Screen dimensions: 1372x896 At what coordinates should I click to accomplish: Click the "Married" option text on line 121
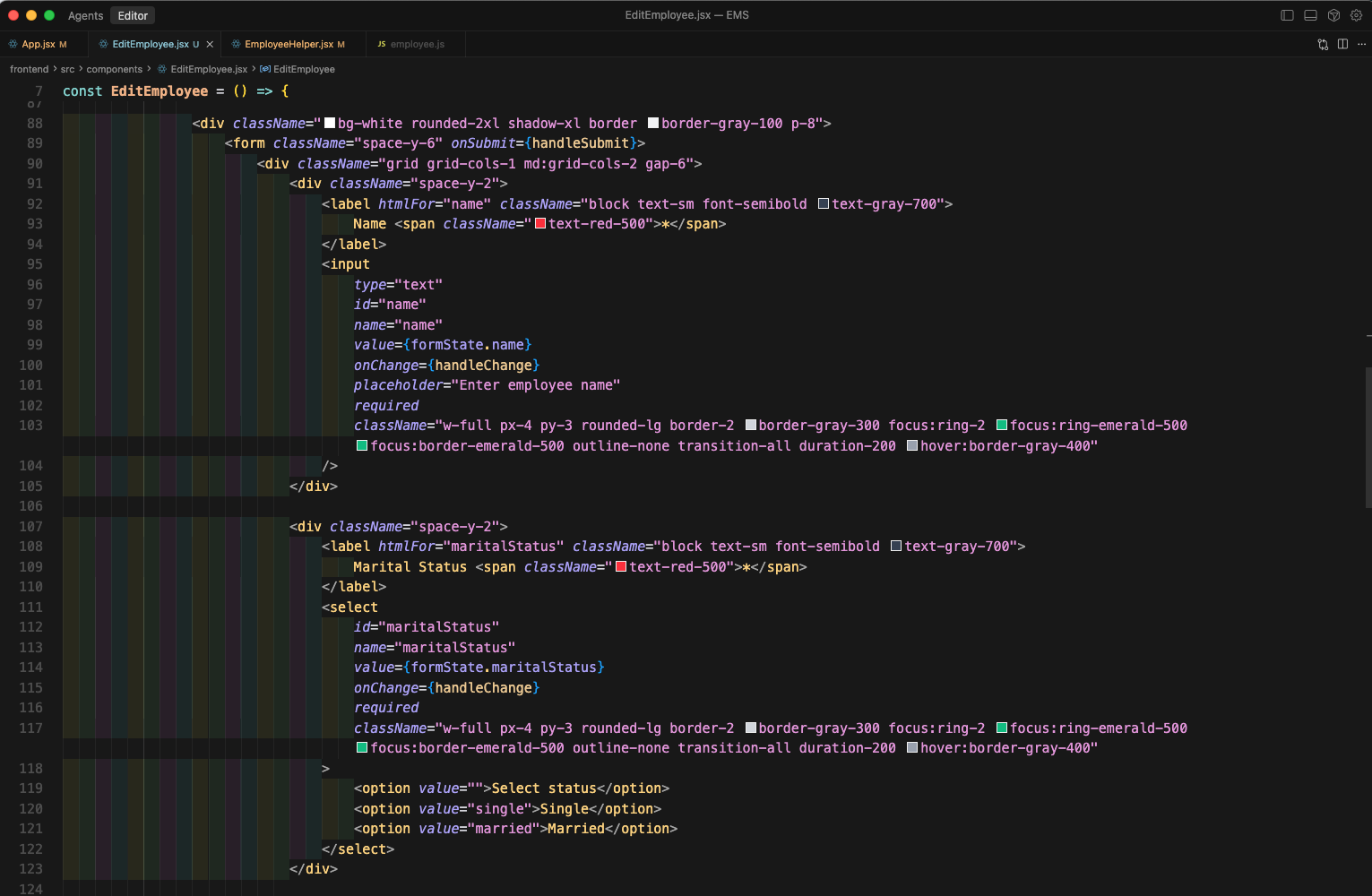576,829
